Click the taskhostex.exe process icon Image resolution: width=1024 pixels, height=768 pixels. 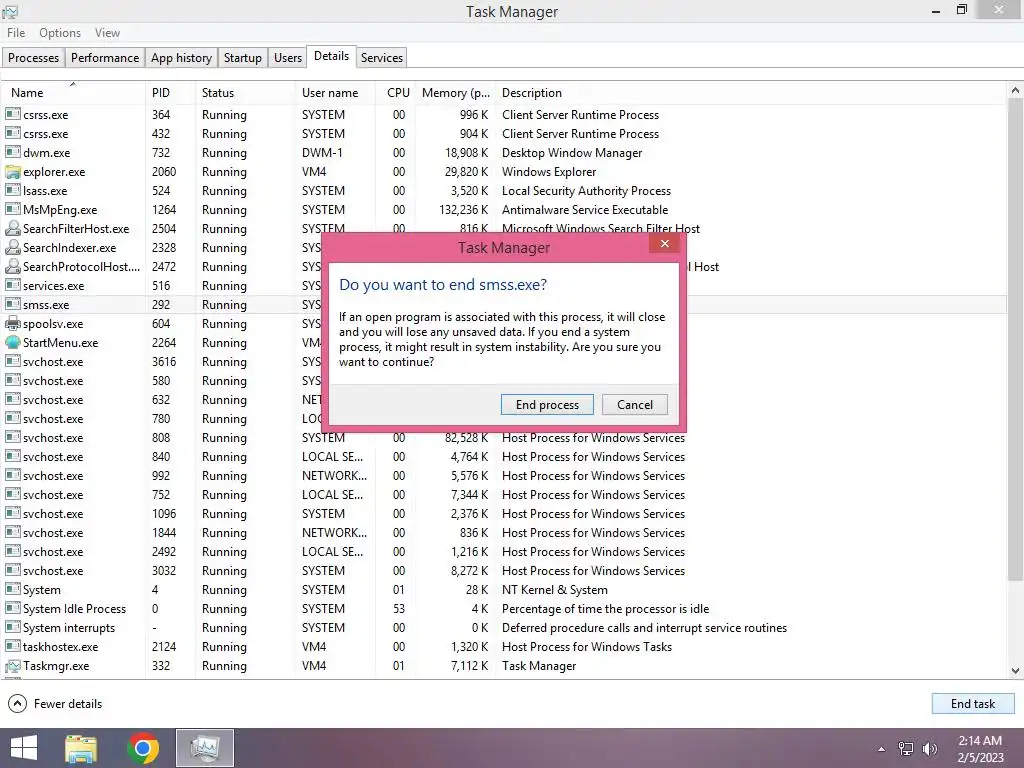click(12, 647)
